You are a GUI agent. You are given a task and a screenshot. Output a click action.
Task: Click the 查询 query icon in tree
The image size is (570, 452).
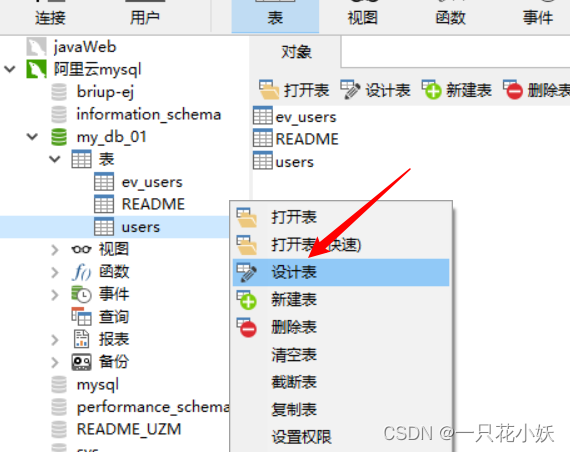click(x=81, y=316)
